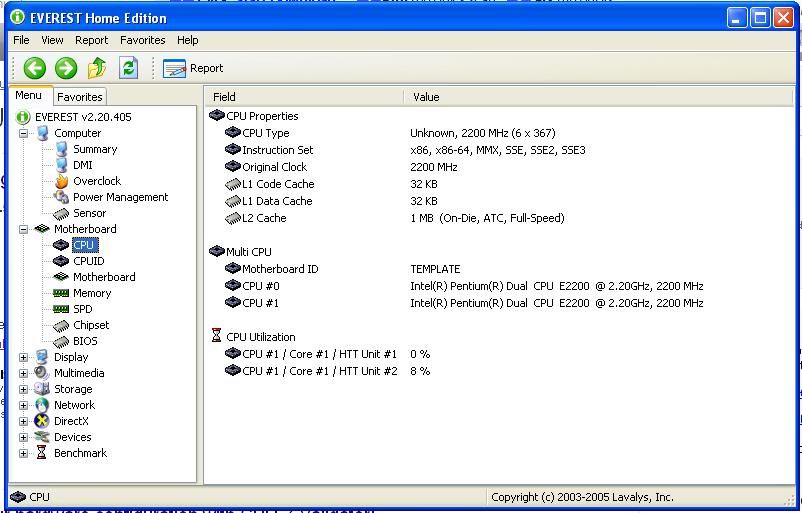Expand the Multimedia tree node
Image resolution: width=802 pixels, height=513 pixels.
click(x=24, y=373)
